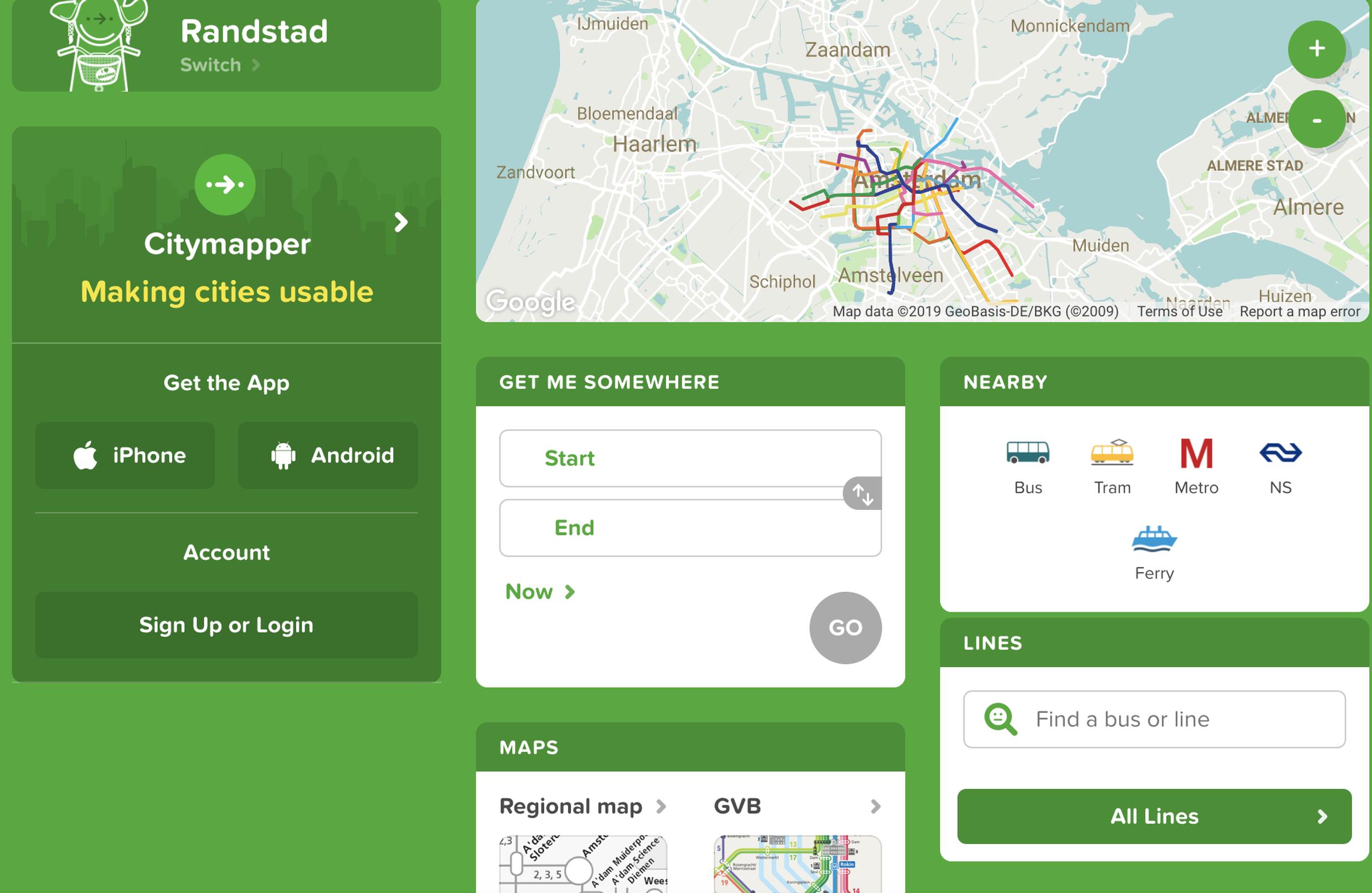Image resolution: width=1372 pixels, height=893 pixels.
Task: Click the Citymapper arrow logo circle
Action: click(x=225, y=184)
